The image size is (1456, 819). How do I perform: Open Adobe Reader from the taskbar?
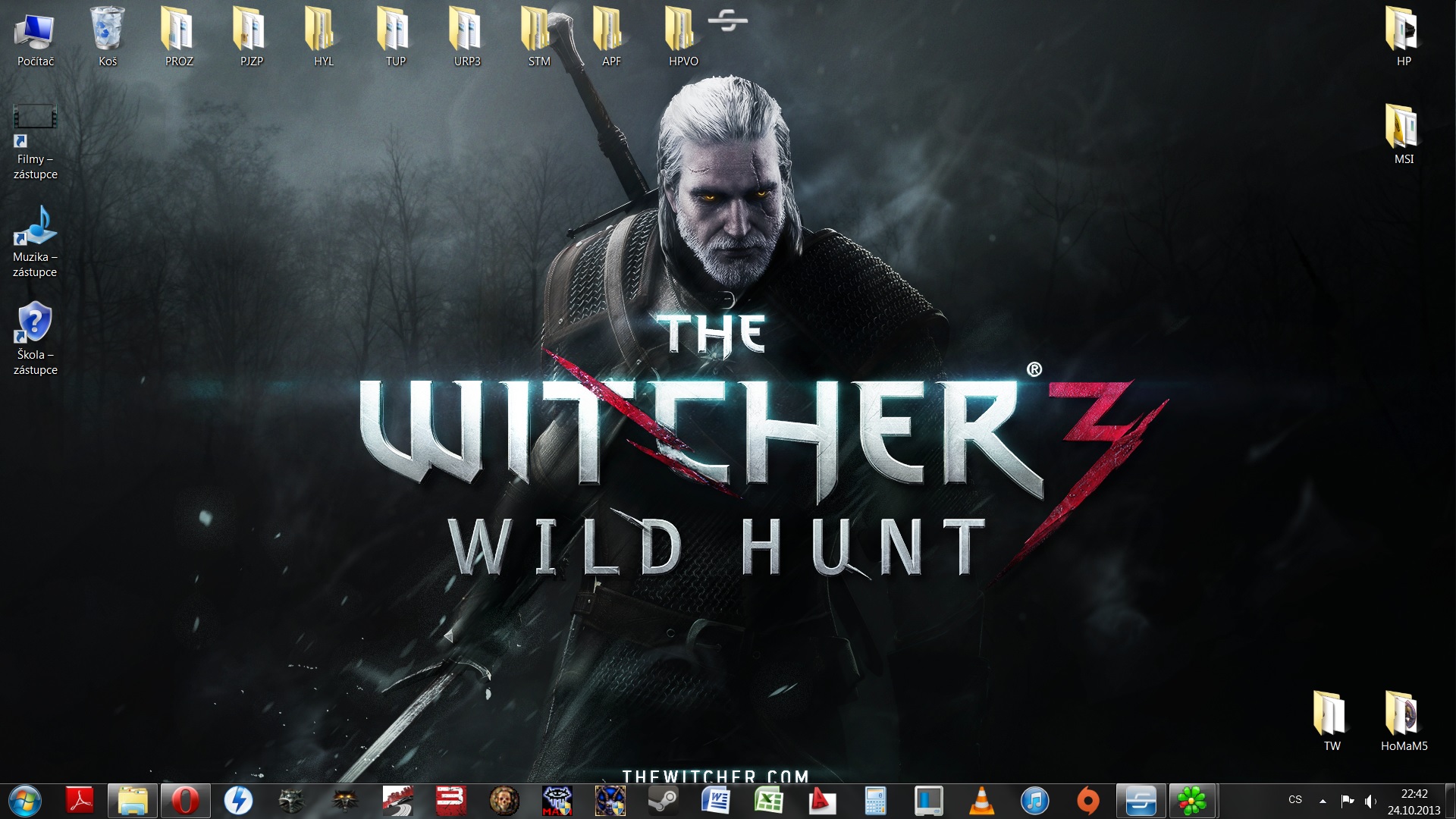point(80,801)
